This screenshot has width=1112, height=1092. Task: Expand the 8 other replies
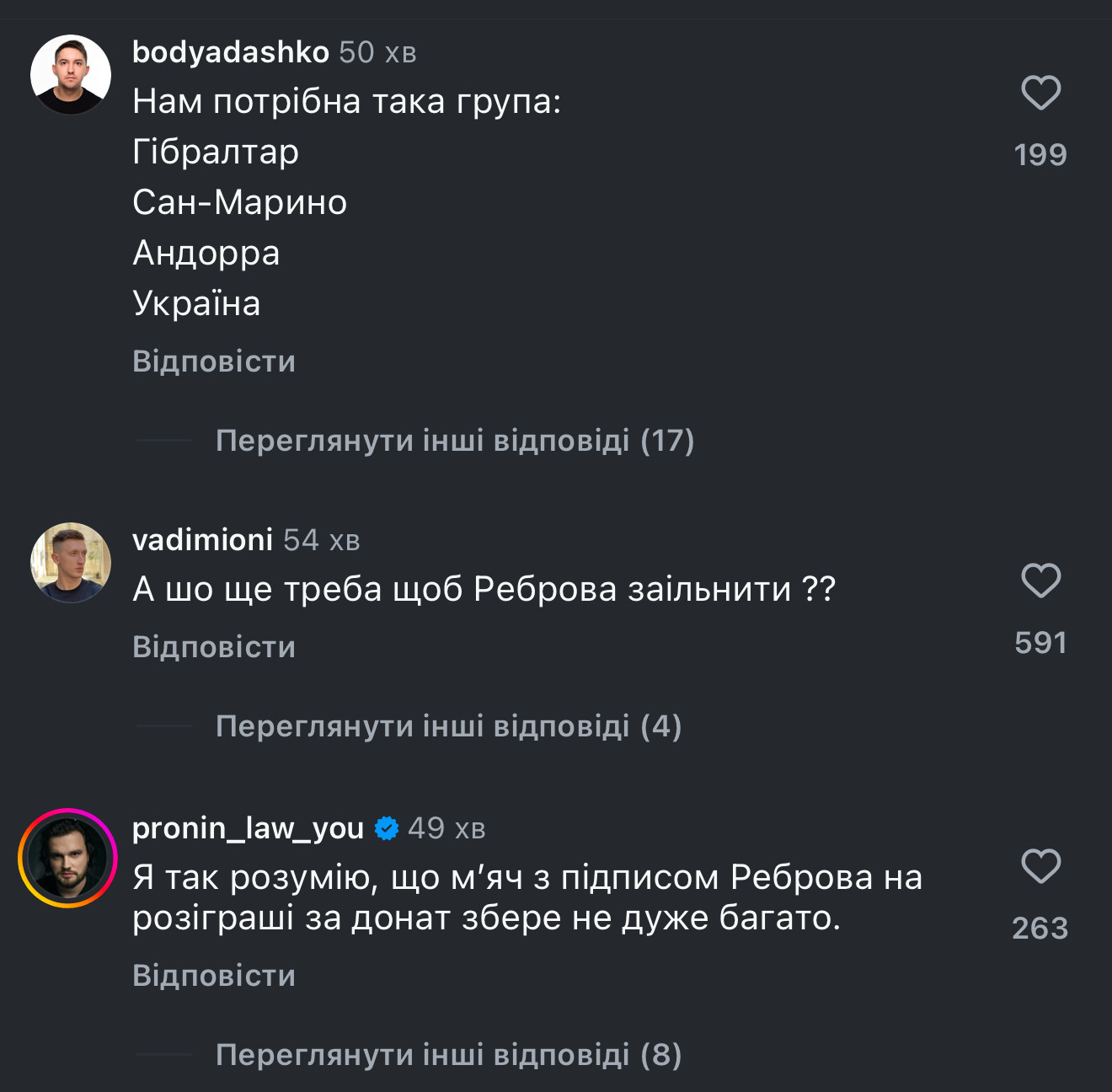[448, 1055]
